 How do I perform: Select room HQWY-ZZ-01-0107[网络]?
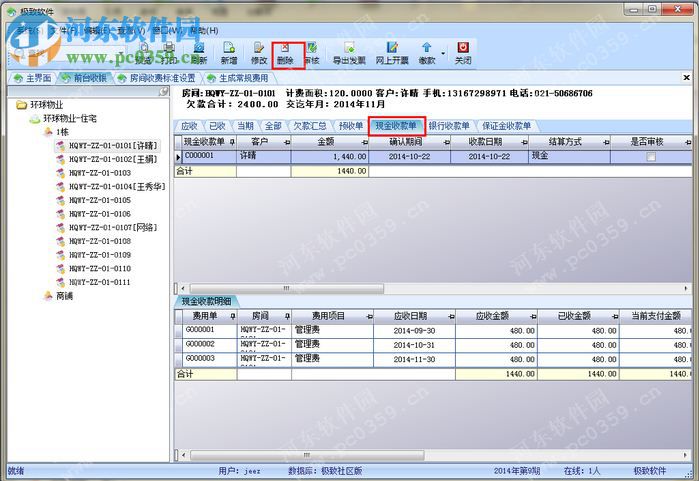(113, 227)
